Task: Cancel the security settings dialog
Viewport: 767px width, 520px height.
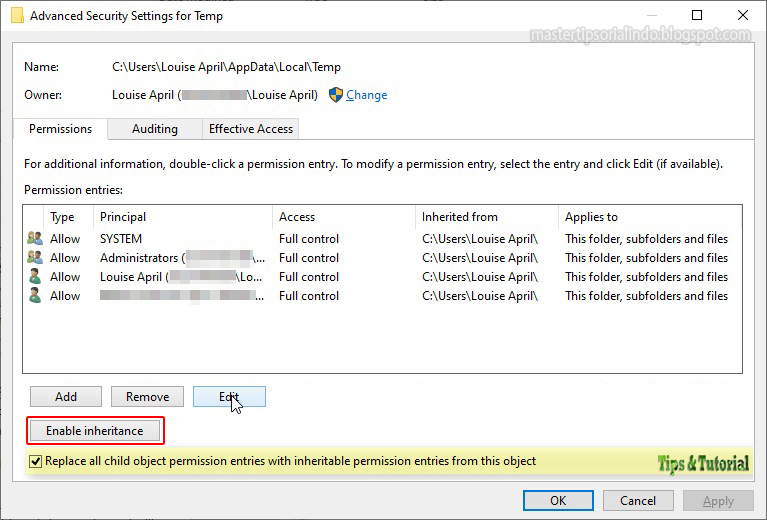Action: pos(638,501)
